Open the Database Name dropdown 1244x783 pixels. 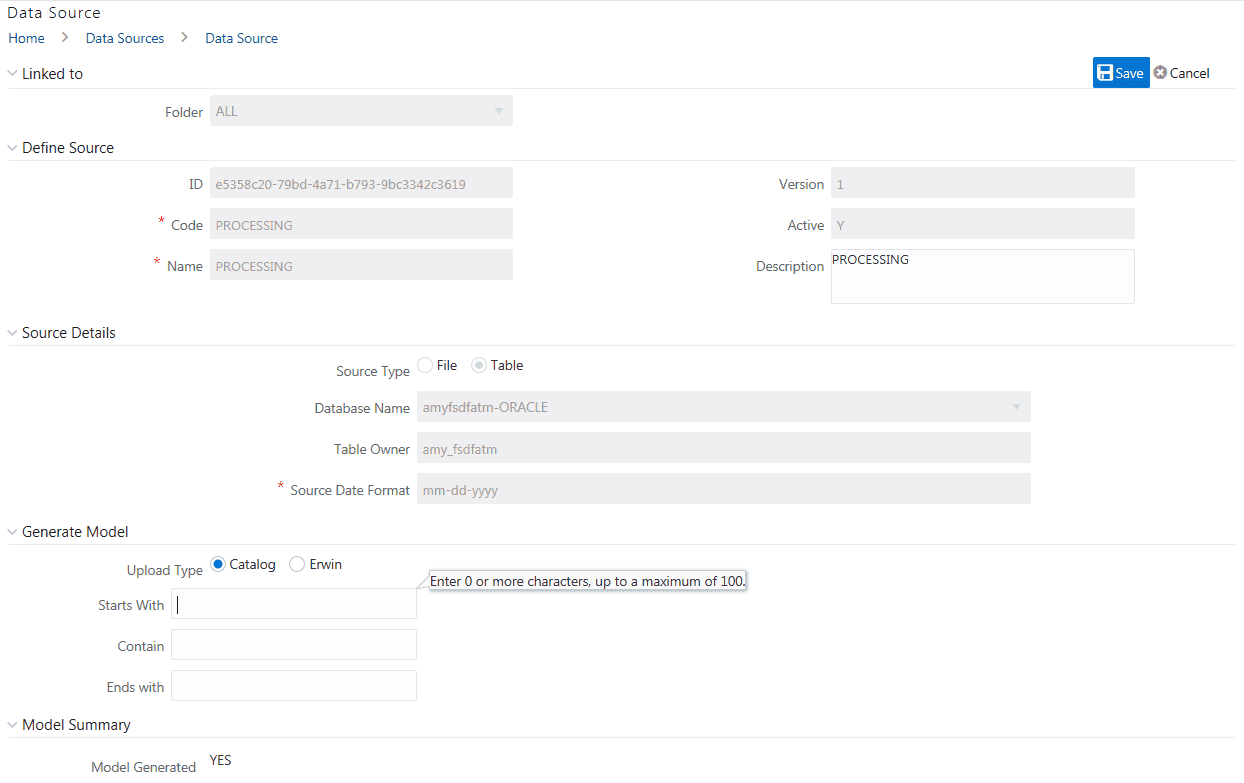pyautogui.click(x=1017, y=406)
